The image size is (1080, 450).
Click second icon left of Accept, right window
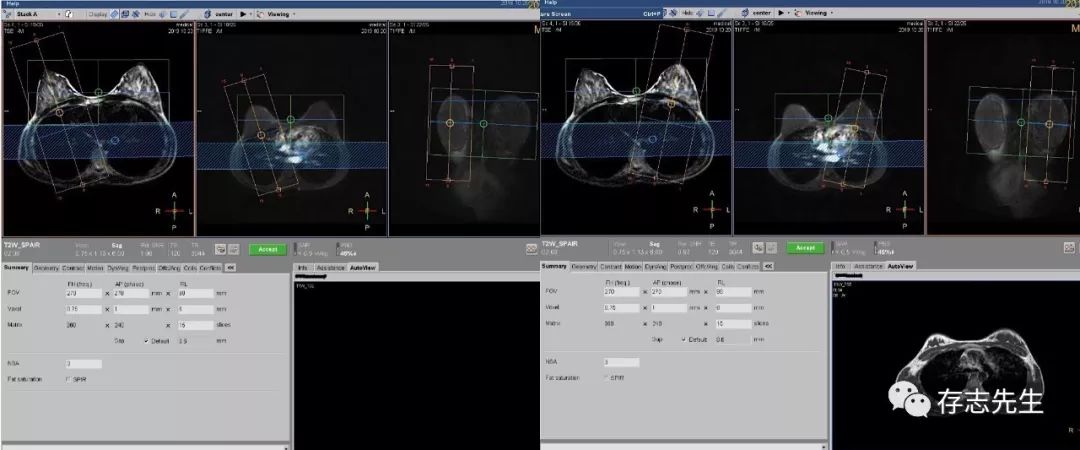point(758,247)
